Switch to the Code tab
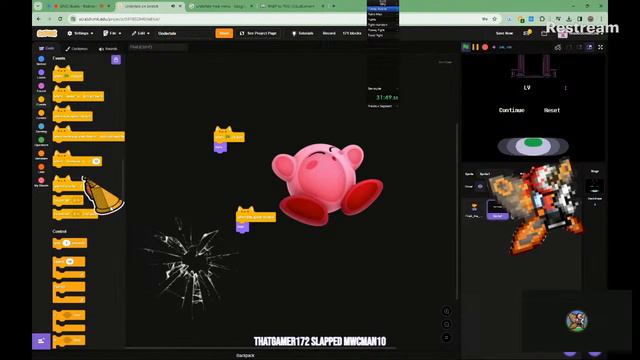 point(47,49)
